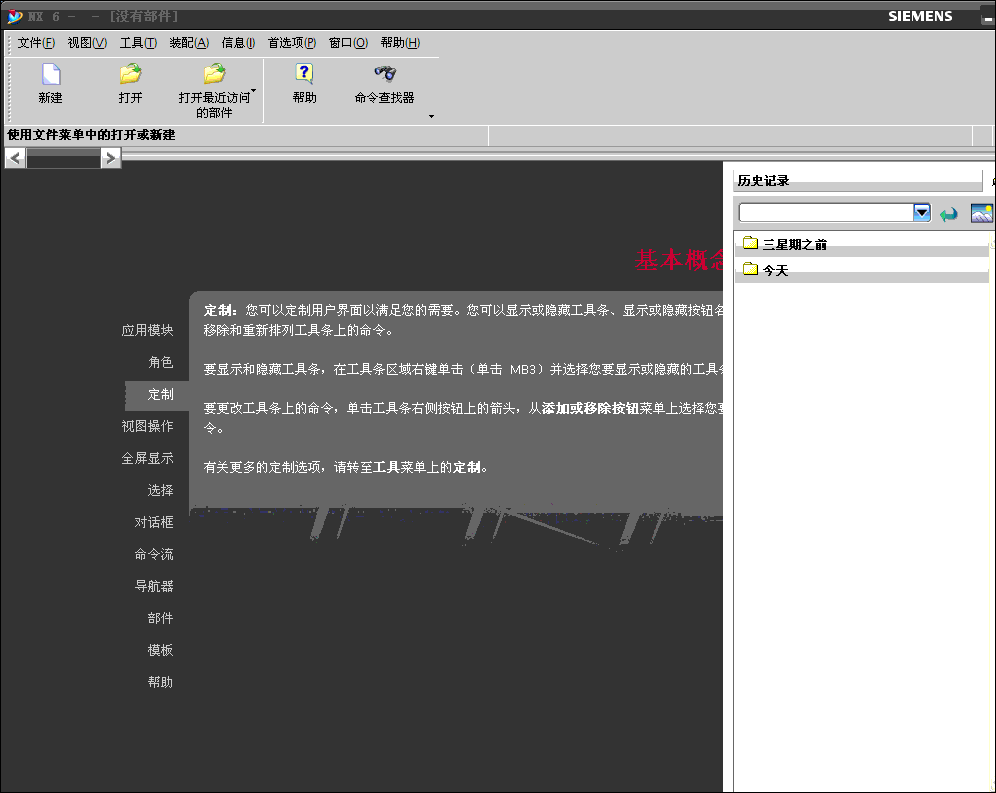996x793 pixels.
Task: Click the SIEMENS brand text
Action: point(920,17)
